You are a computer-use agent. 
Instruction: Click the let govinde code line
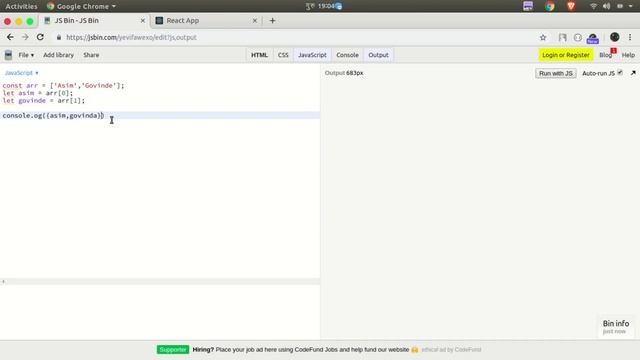point(44,100)
